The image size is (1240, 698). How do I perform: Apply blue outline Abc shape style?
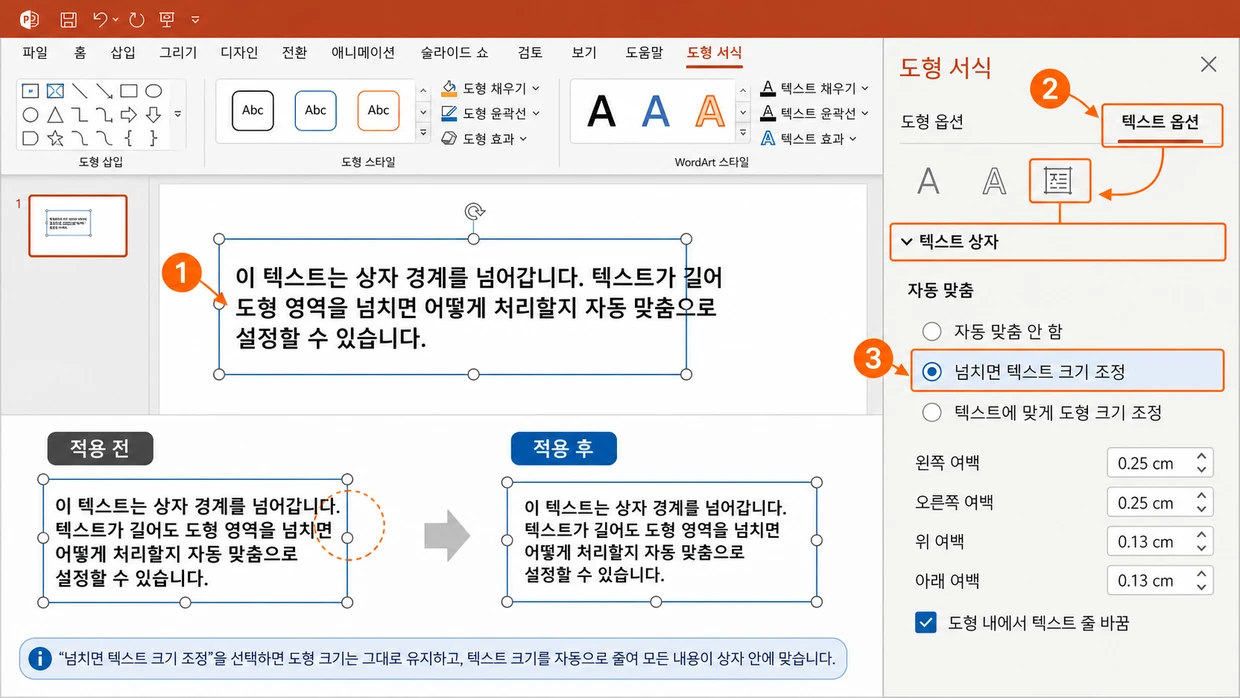(x=315, y=111)
